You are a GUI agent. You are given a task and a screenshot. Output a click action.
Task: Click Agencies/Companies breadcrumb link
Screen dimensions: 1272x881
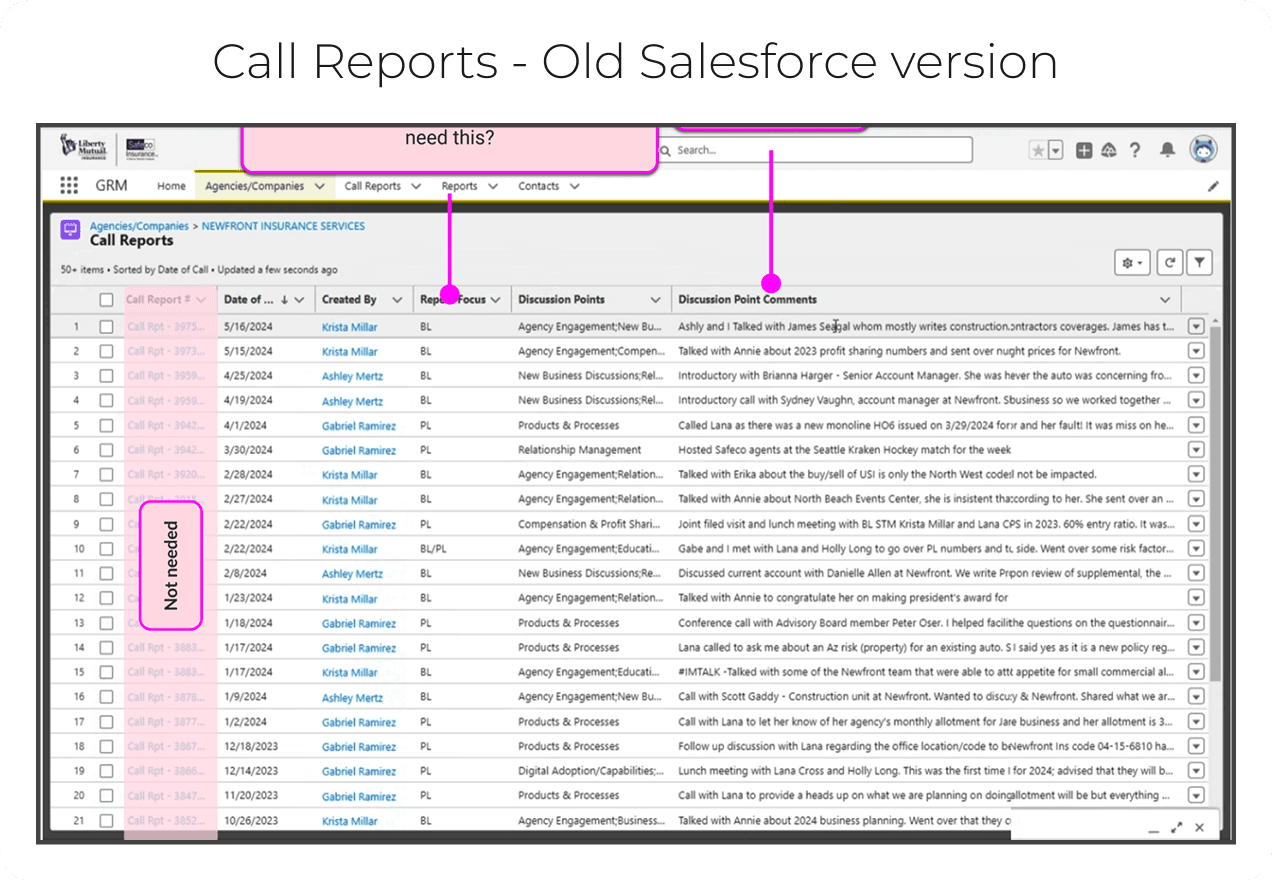tap(139, 226)
